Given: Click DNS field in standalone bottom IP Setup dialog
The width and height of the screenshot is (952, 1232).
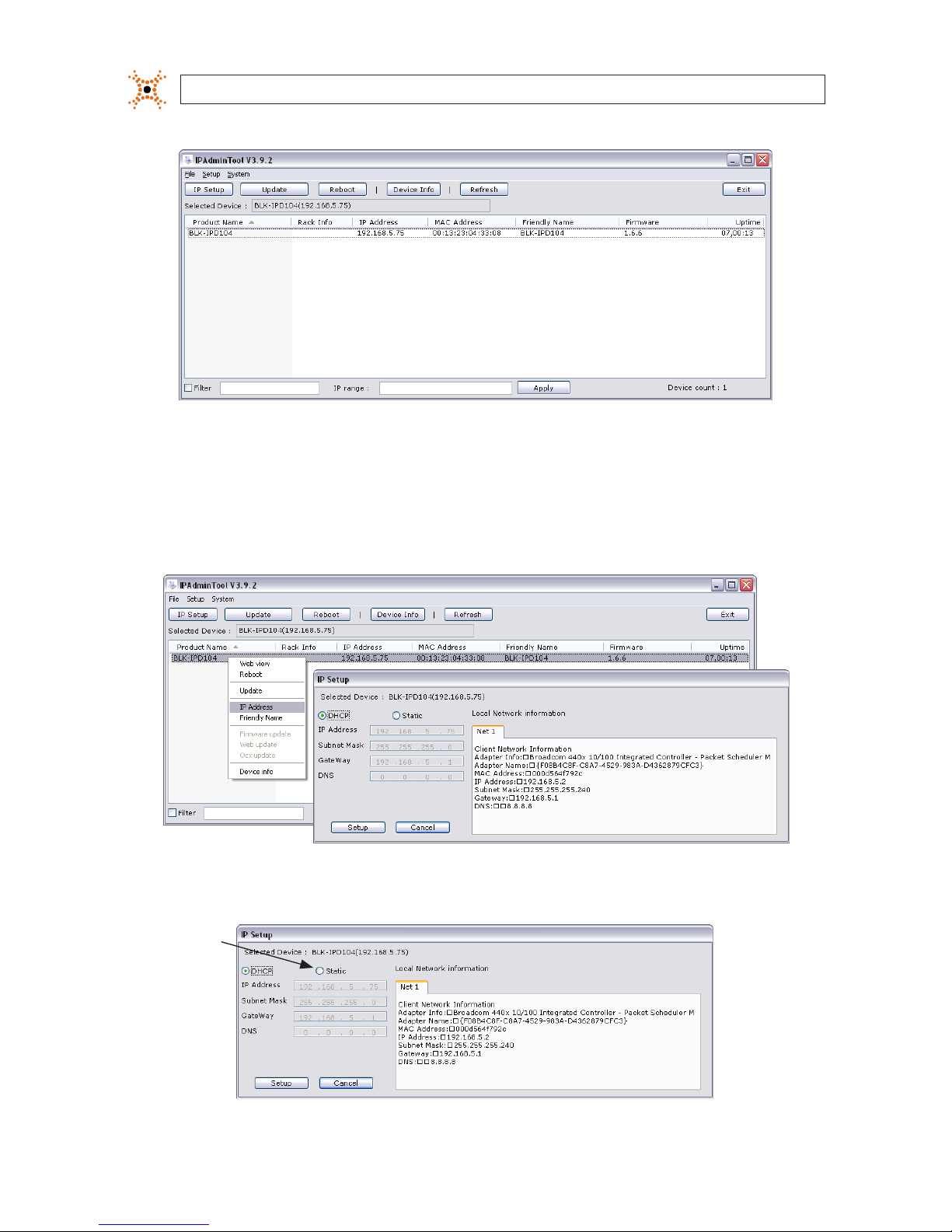Looking at the screenshot, I should pos(340,1032).
